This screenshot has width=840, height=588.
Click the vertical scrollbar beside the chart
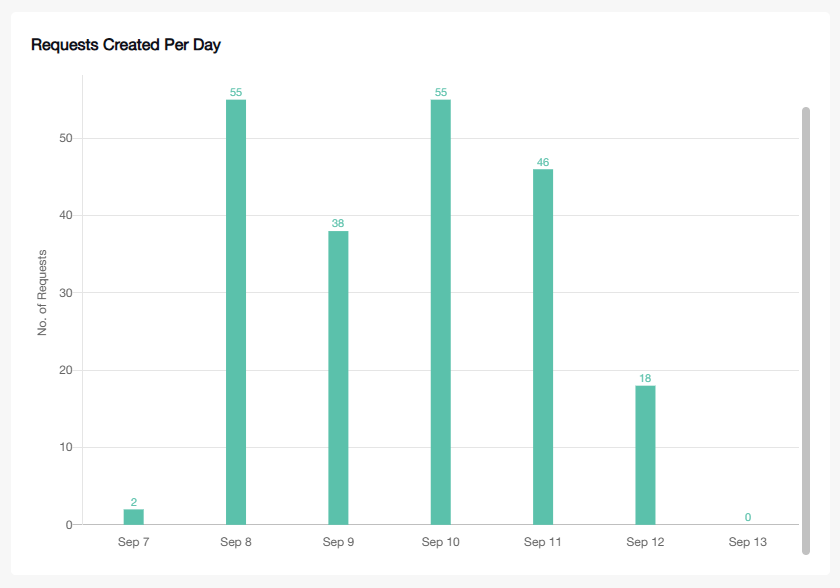point(806,330)
